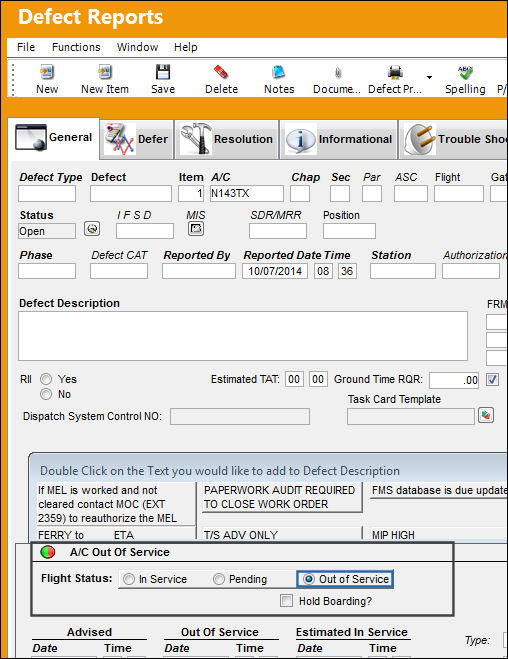Image resolution: width=508 pixels, height=659 pixels.
Task: Switch to the General tab
Action: [54, 138]
